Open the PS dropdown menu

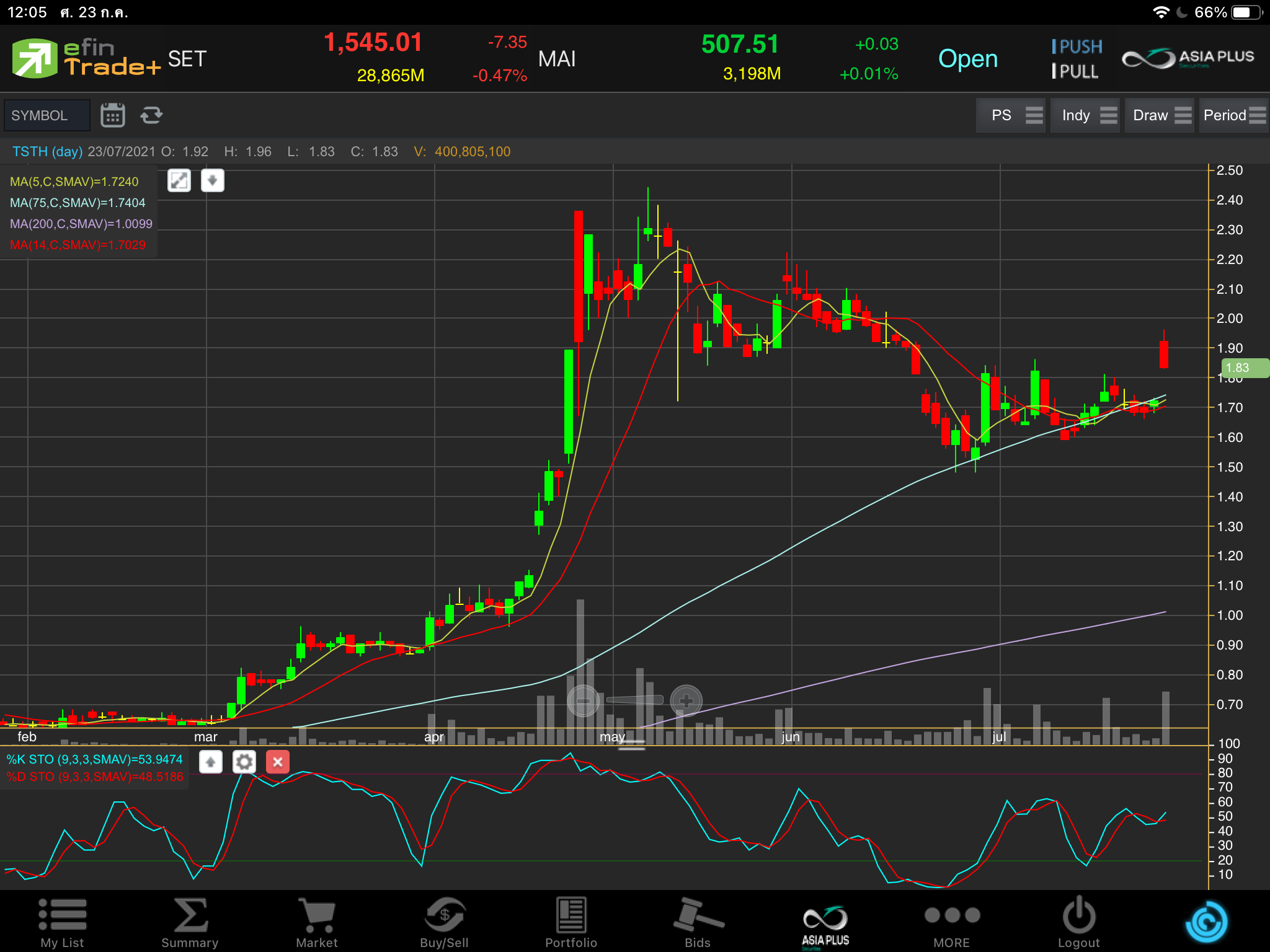1011,115
